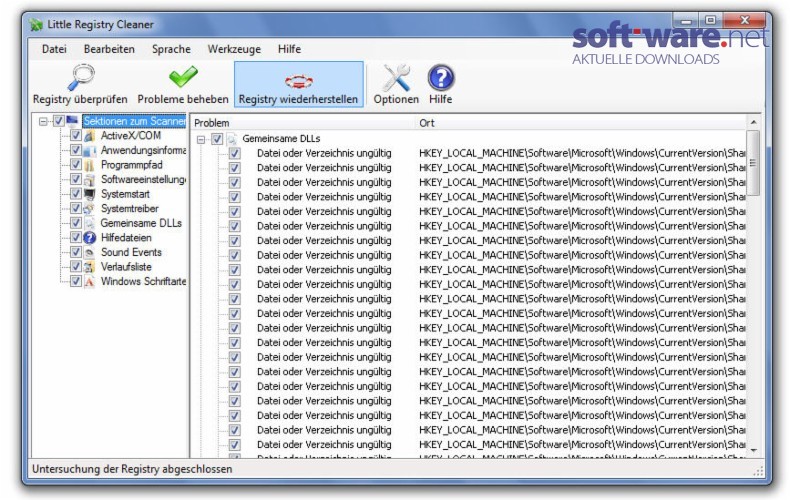The image size is (790, 500).
Task: Toggle the Sound Events checkbox
Action: click(x=76, y=252)
